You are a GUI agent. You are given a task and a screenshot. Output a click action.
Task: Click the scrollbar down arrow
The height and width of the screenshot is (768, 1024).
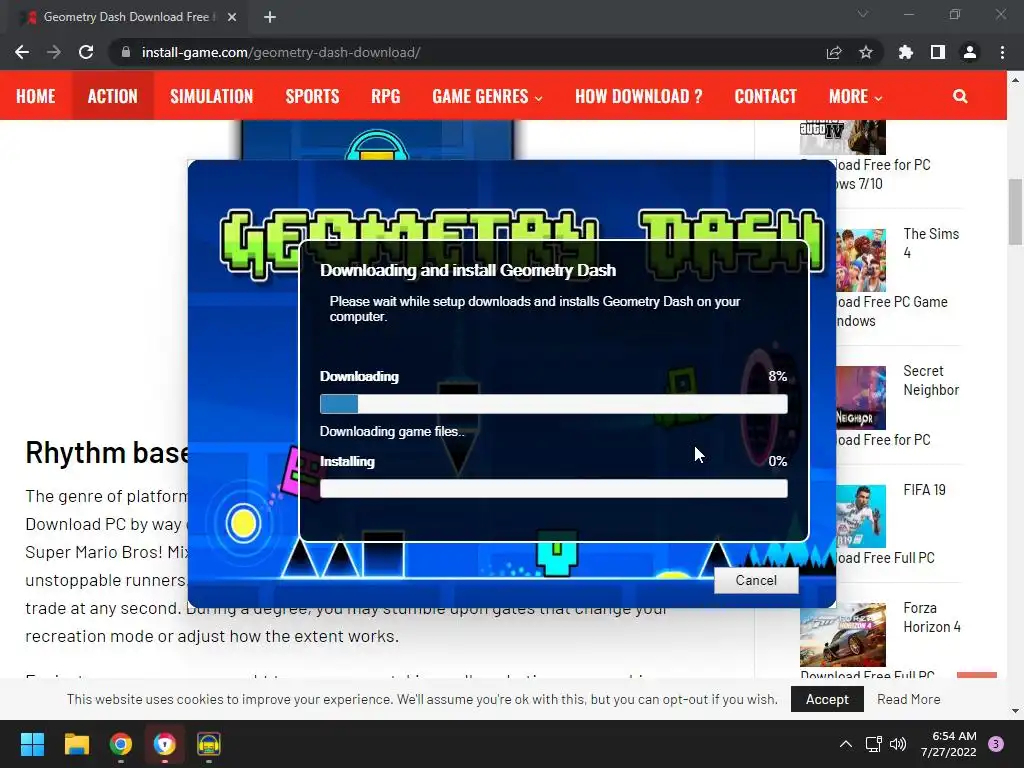[1015, 712]
